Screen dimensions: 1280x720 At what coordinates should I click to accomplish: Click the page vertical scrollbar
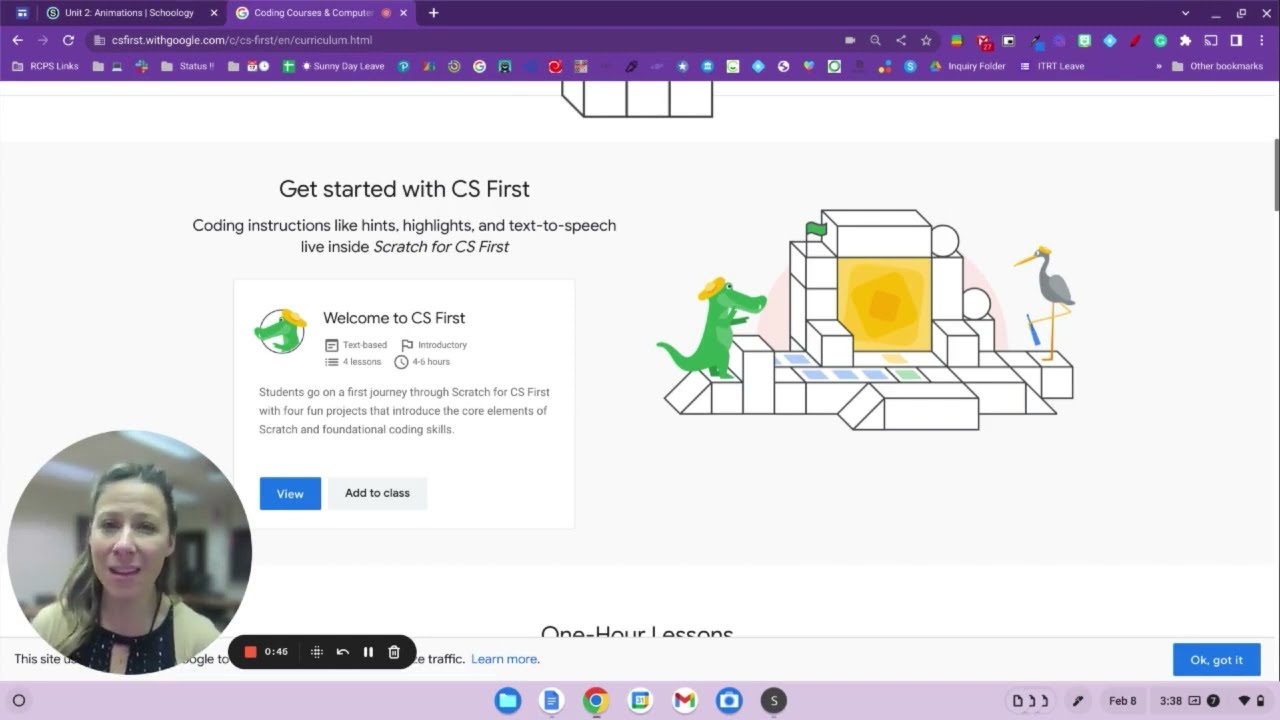(1276, 175)
